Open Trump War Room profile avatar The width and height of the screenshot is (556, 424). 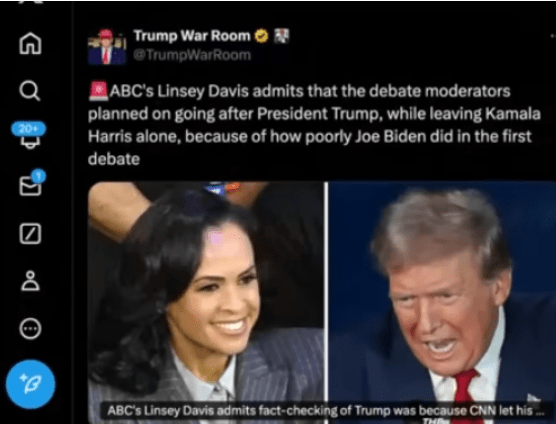pos(107,47)
